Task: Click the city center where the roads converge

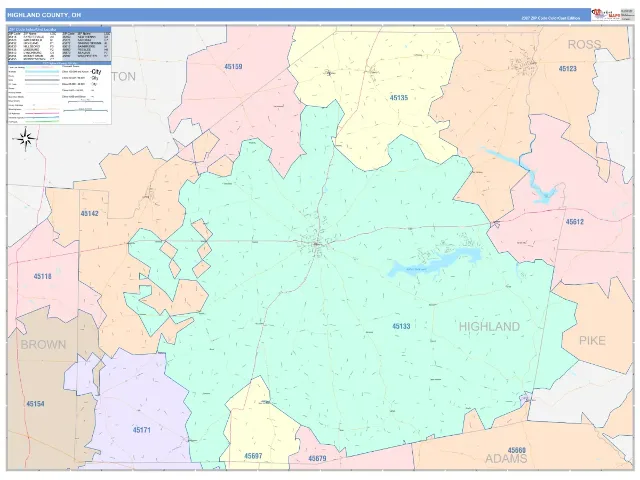Action: [x=316, y=244]
